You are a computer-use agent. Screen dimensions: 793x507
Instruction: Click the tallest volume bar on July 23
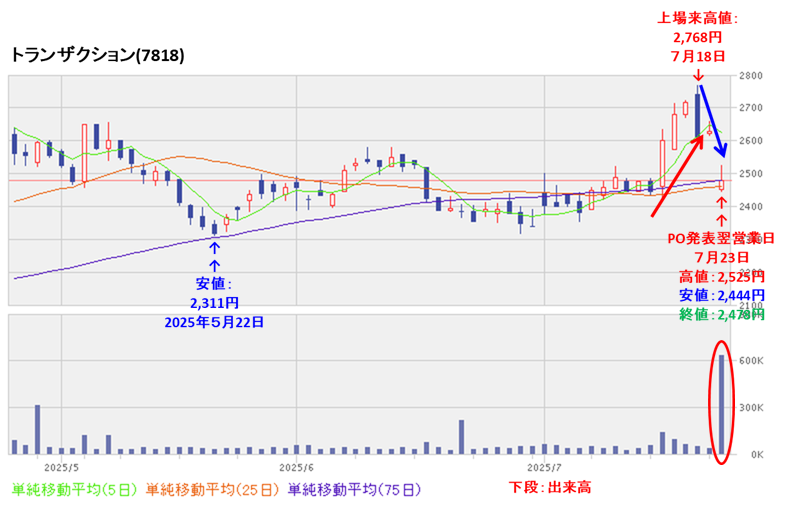[722, 404]
